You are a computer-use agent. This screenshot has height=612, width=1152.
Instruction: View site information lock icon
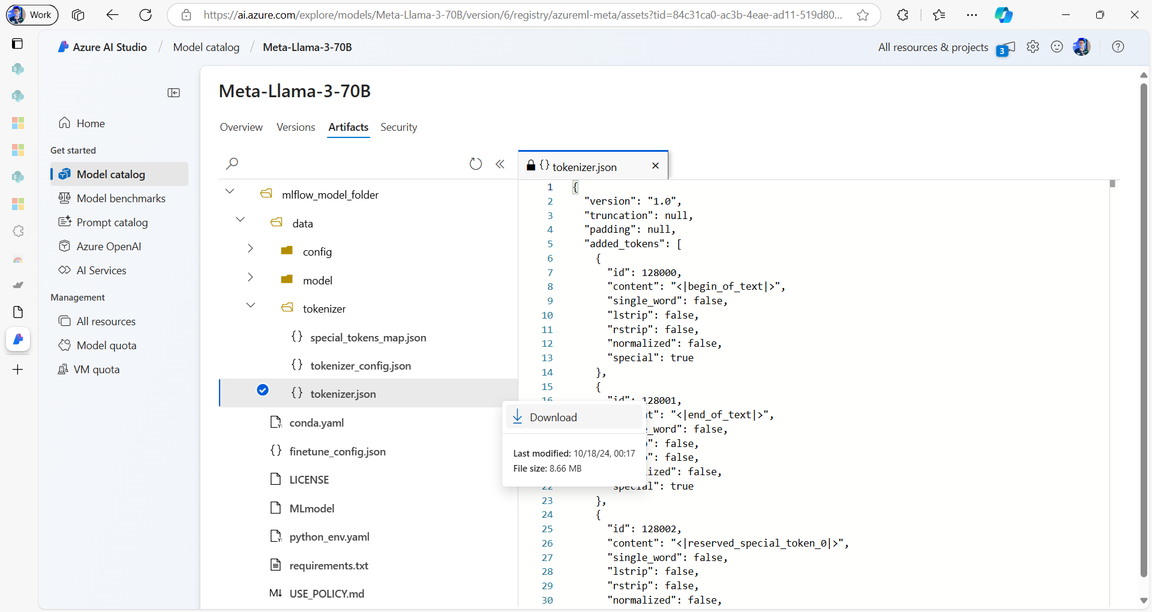click(x=187, y=15)
